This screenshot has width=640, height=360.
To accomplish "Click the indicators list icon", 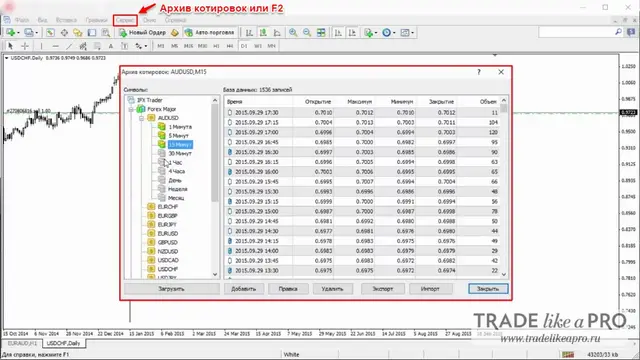I will (368, 32).
